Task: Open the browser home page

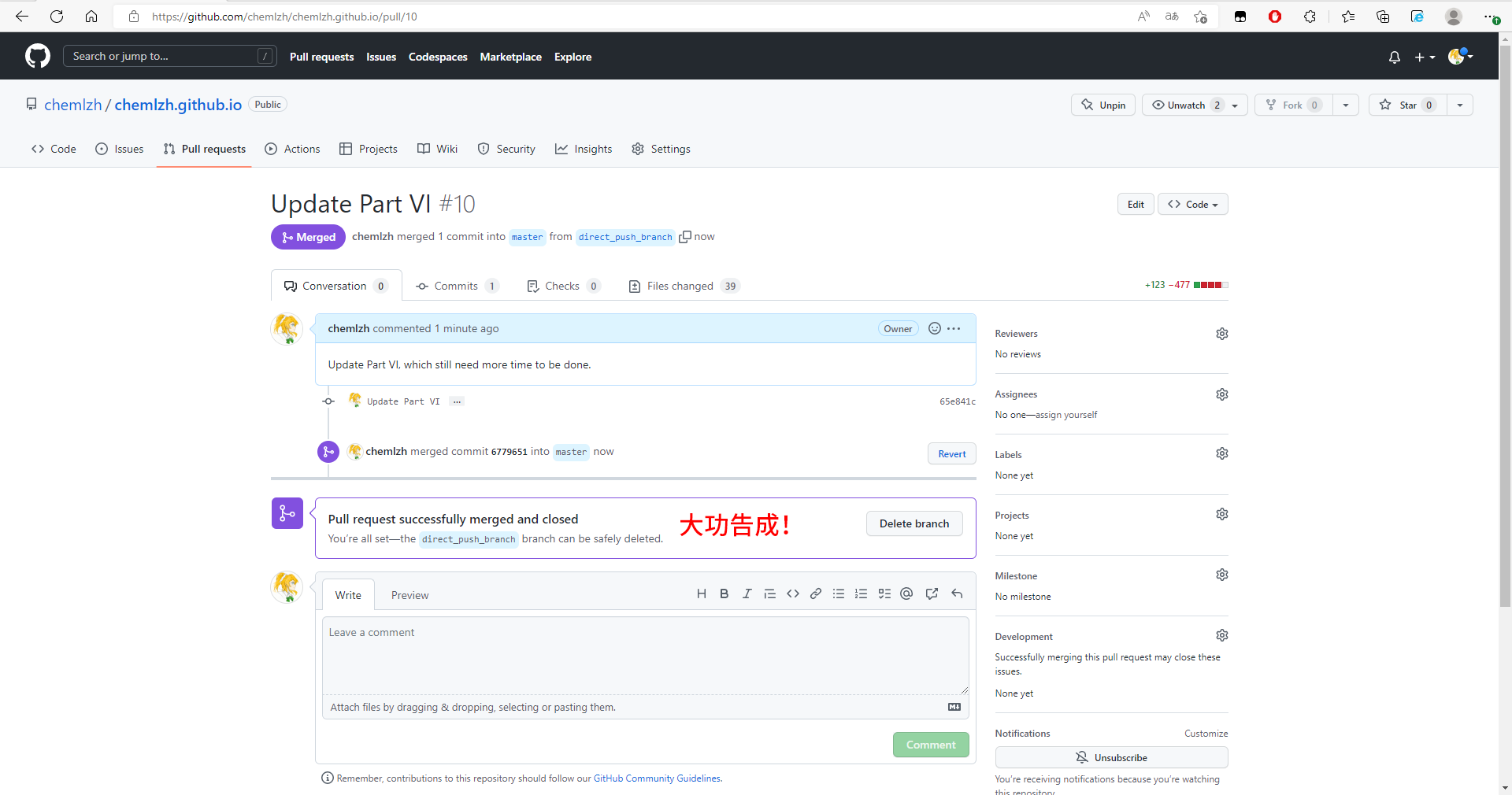Action: pyautogui.click(x=91, y=17)
